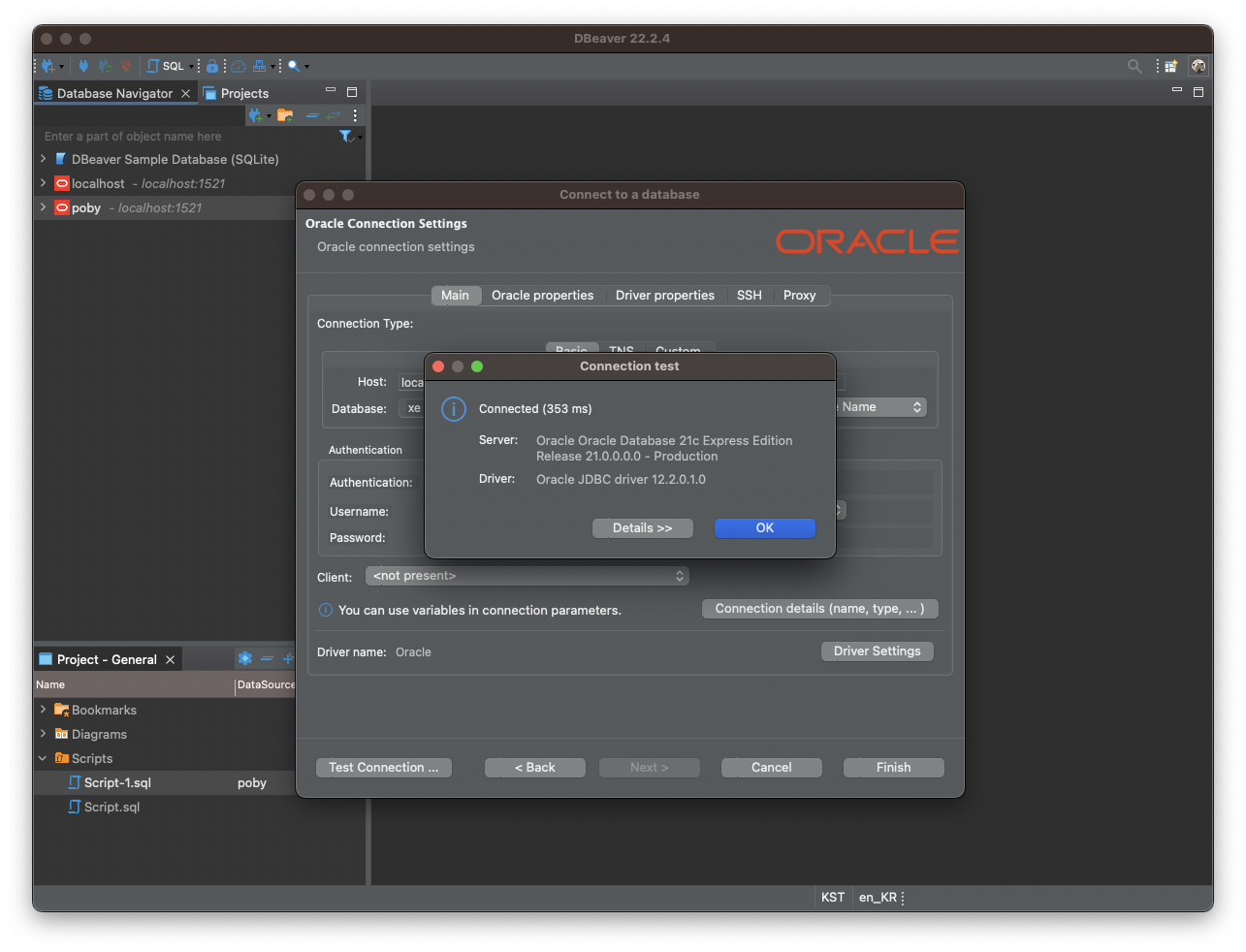Expand the localhost connection node
1246x952 pixels.
coord(43,182)
